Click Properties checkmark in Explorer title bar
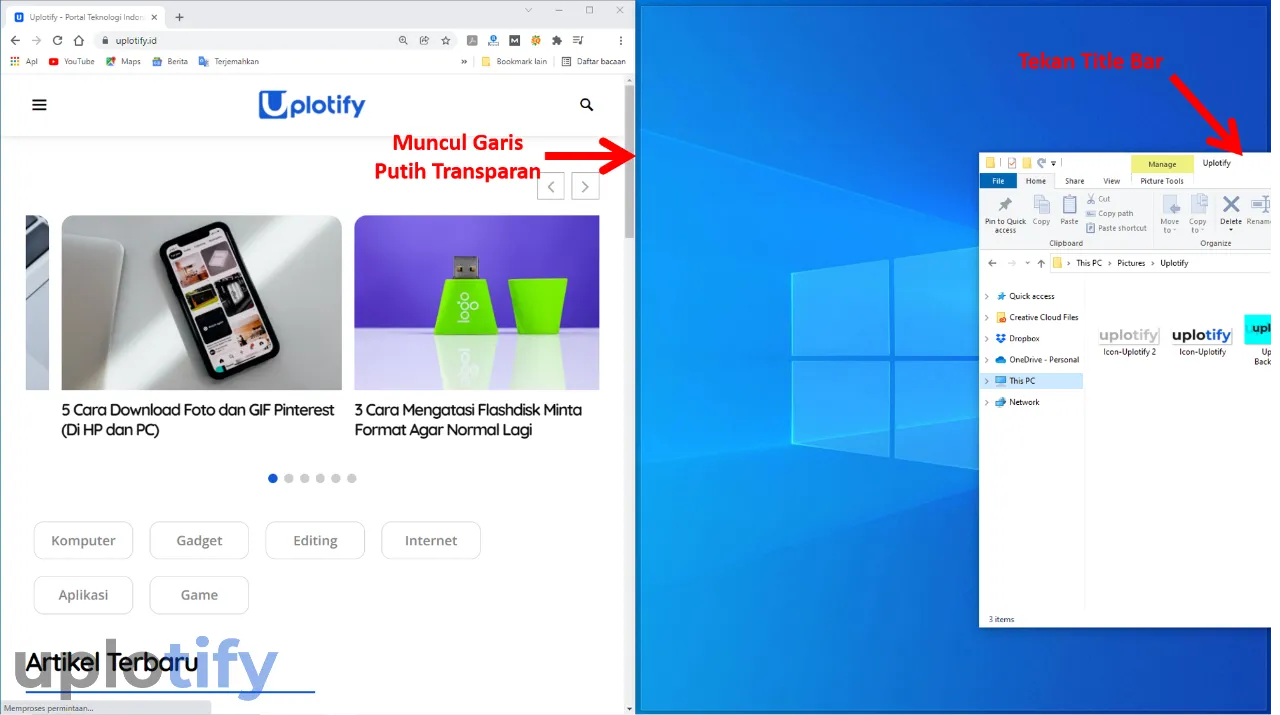The height and width of the screenshot is (715, 1280). click(1012, 163)
